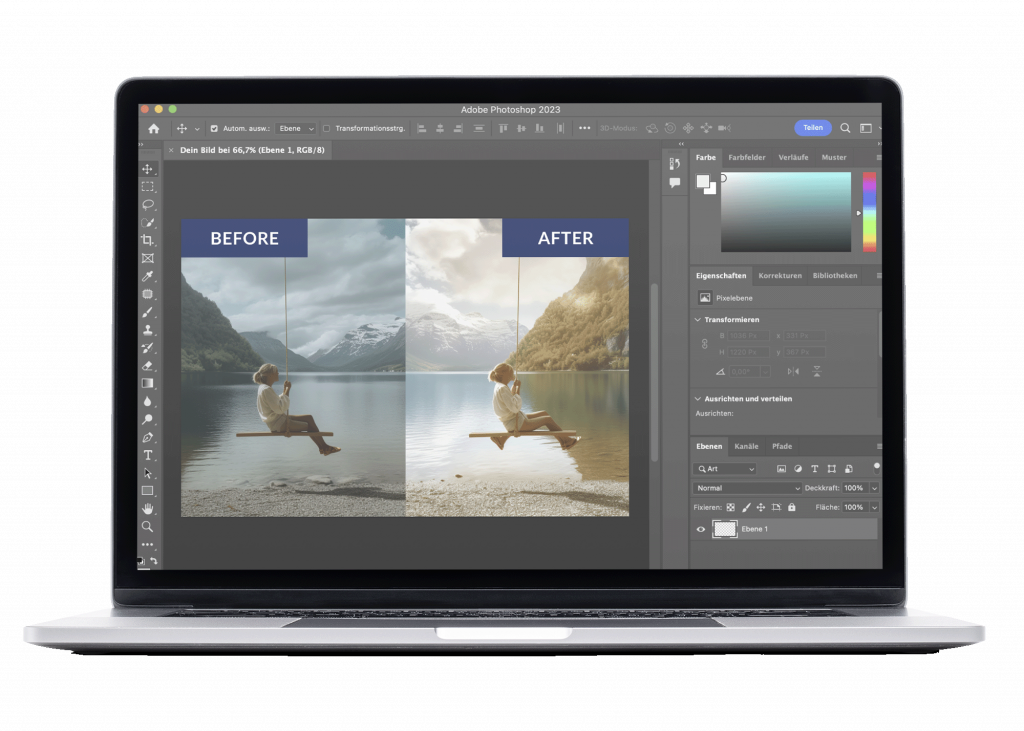This screenshot has width=1024, height=731.
Task: Select the Crop tool
Action: pos(148,240)
